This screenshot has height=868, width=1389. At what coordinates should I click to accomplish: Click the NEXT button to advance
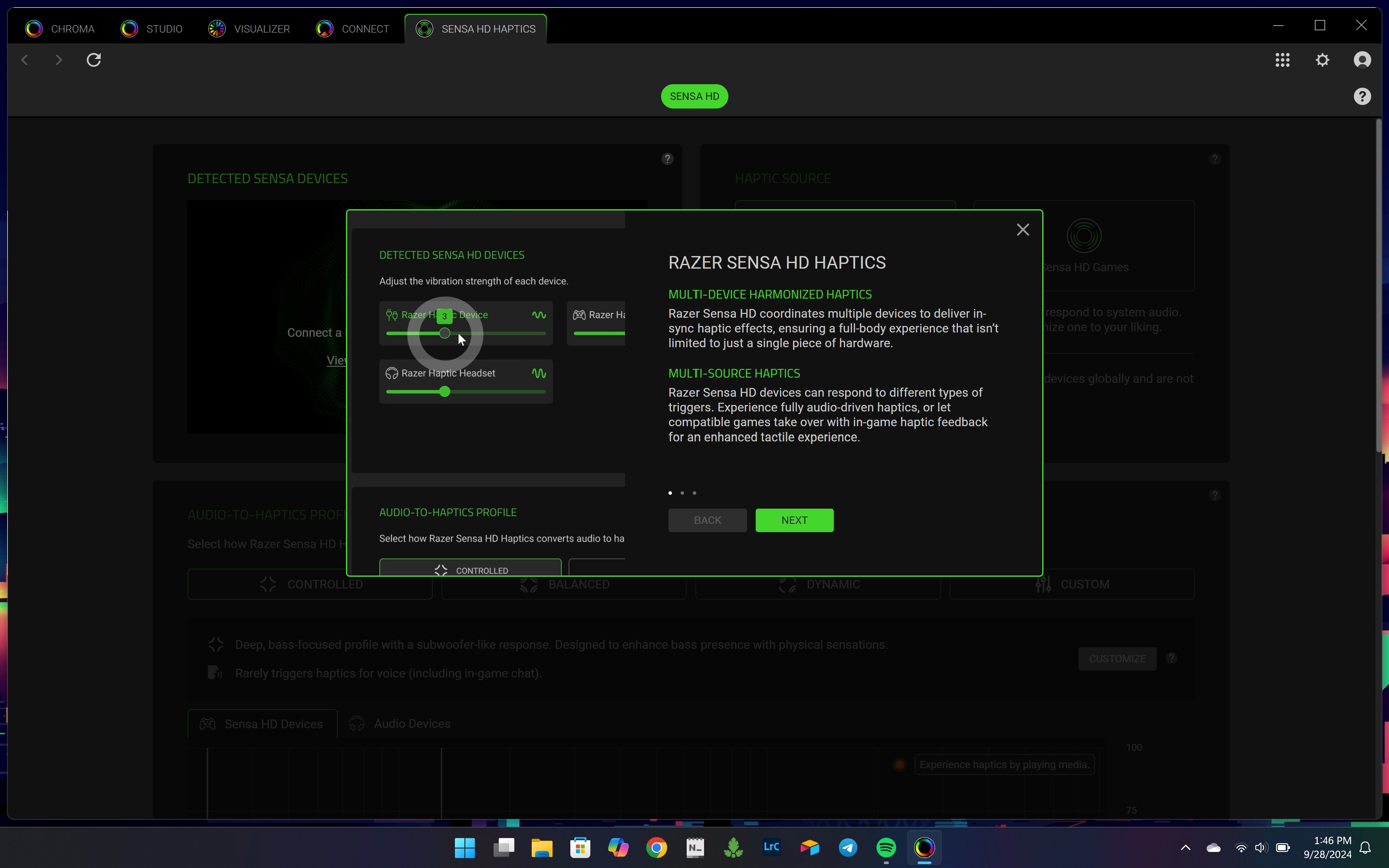[794, 520]
